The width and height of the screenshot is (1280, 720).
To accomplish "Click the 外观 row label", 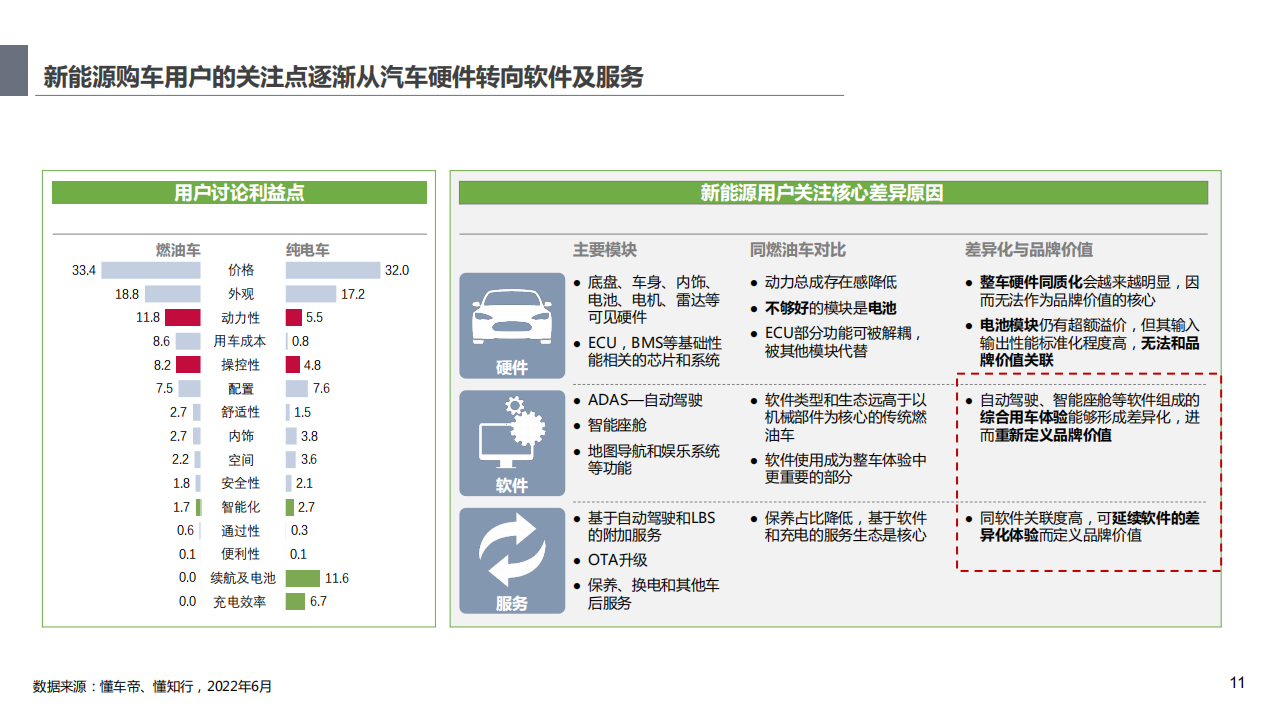I will 241,294.
